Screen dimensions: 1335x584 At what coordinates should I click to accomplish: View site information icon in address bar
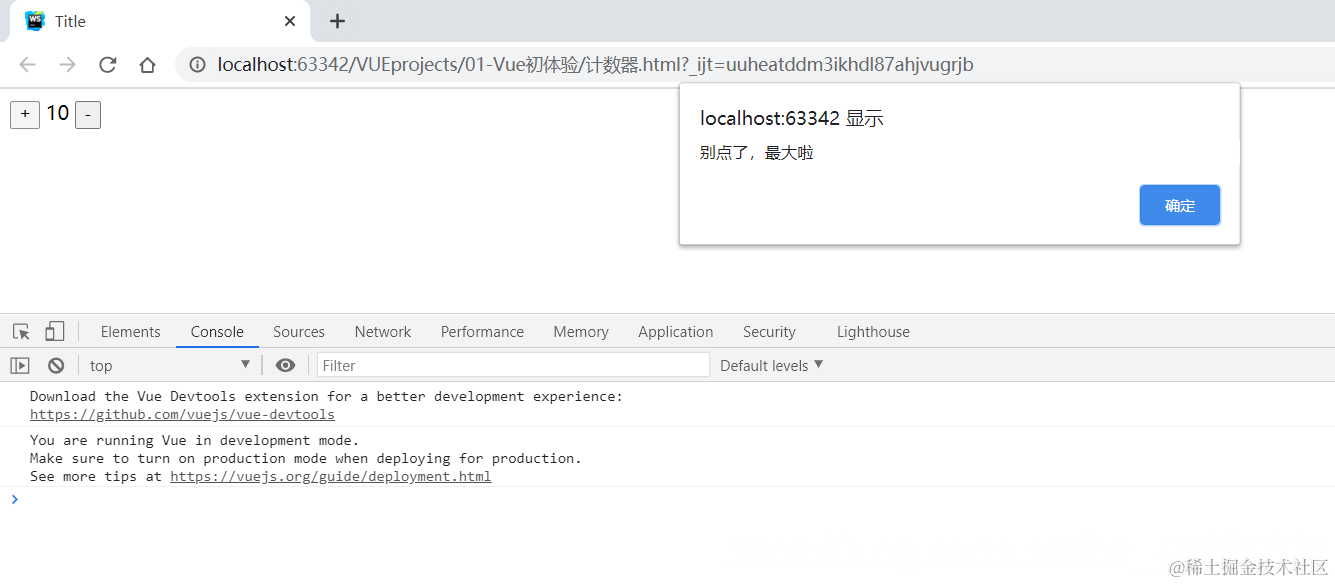pos(198,65)
